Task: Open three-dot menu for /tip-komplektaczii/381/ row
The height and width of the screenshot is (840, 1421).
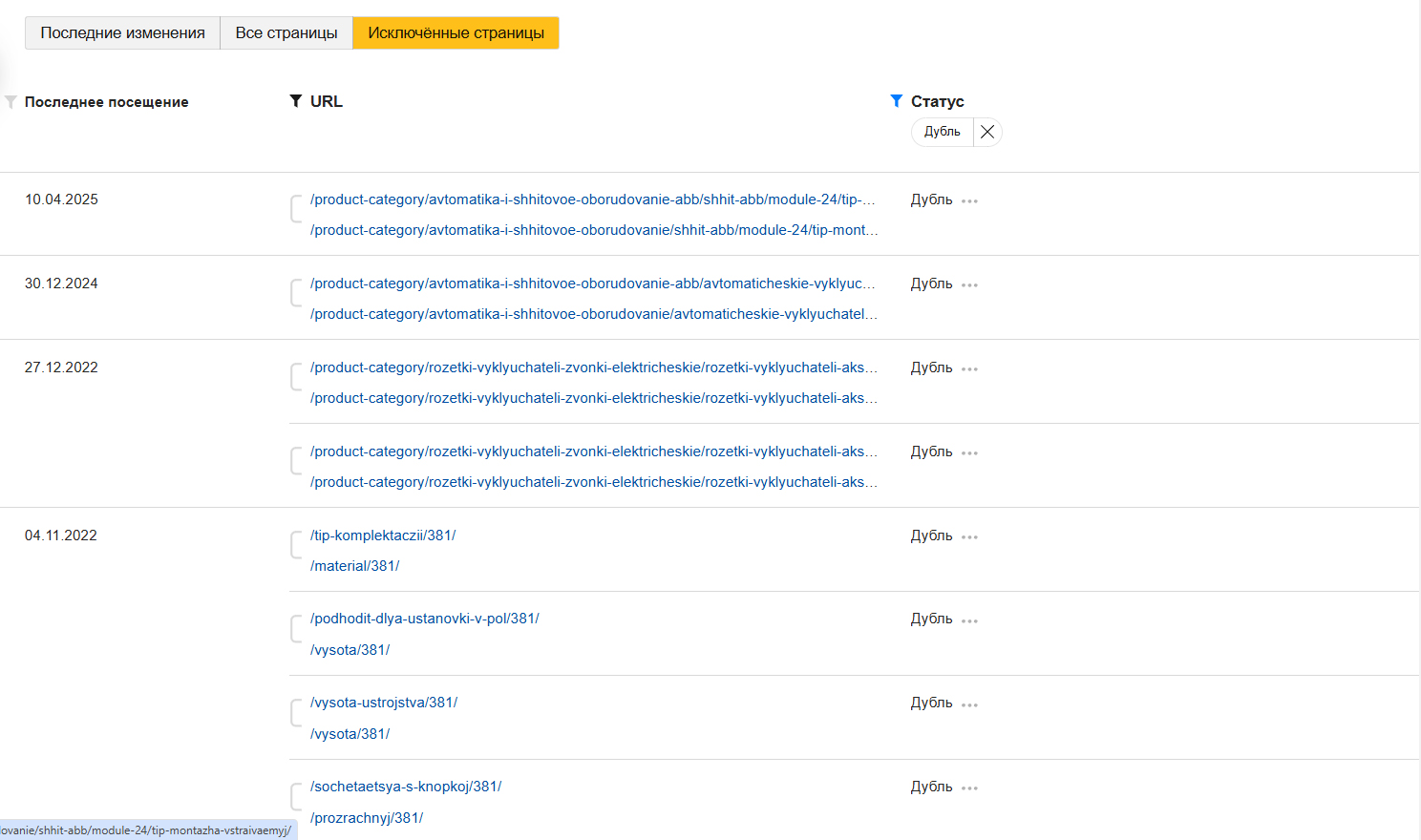Action: (969, 537)
